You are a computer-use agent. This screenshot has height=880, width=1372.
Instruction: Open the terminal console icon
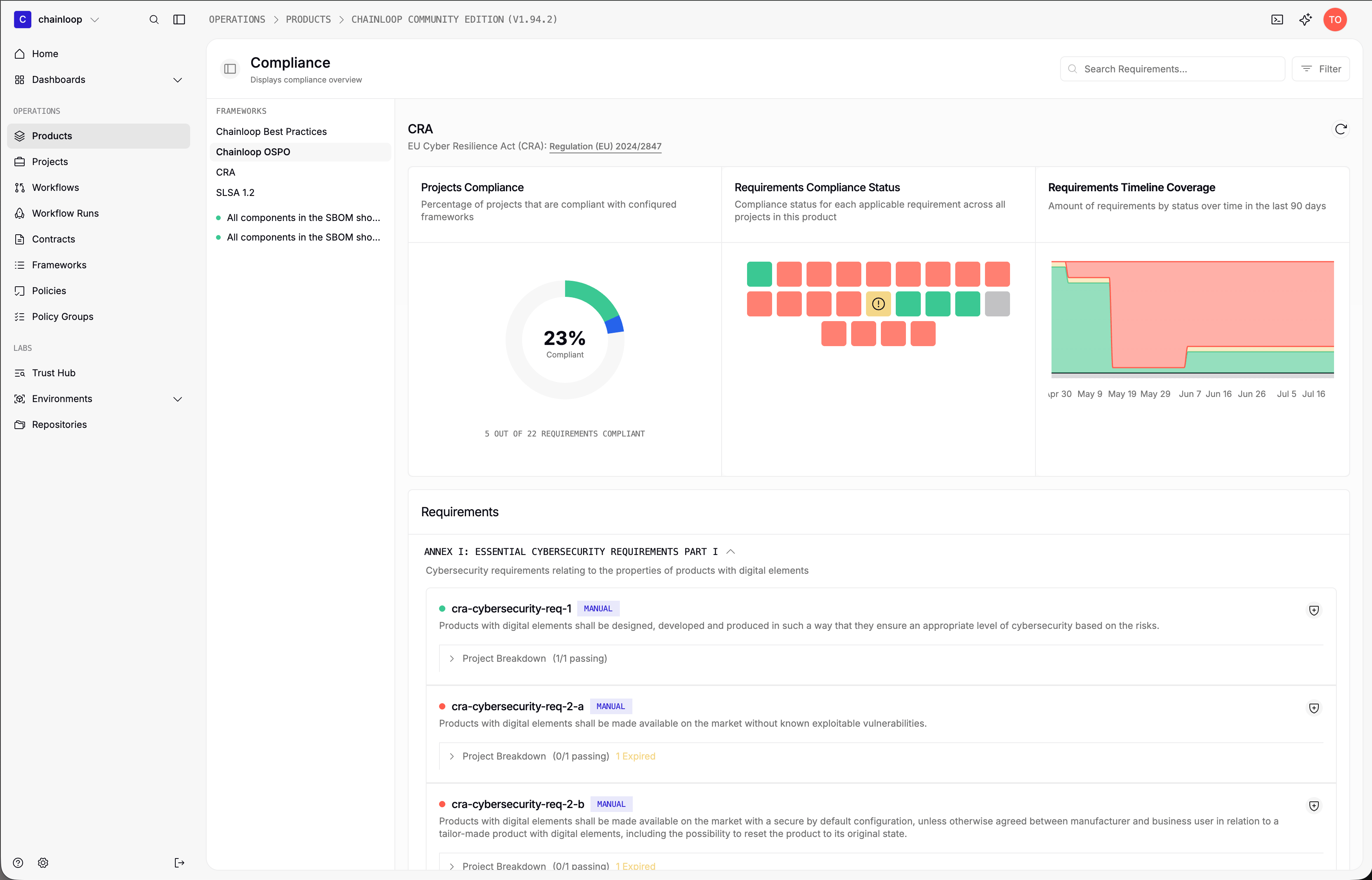point(1277,20)
